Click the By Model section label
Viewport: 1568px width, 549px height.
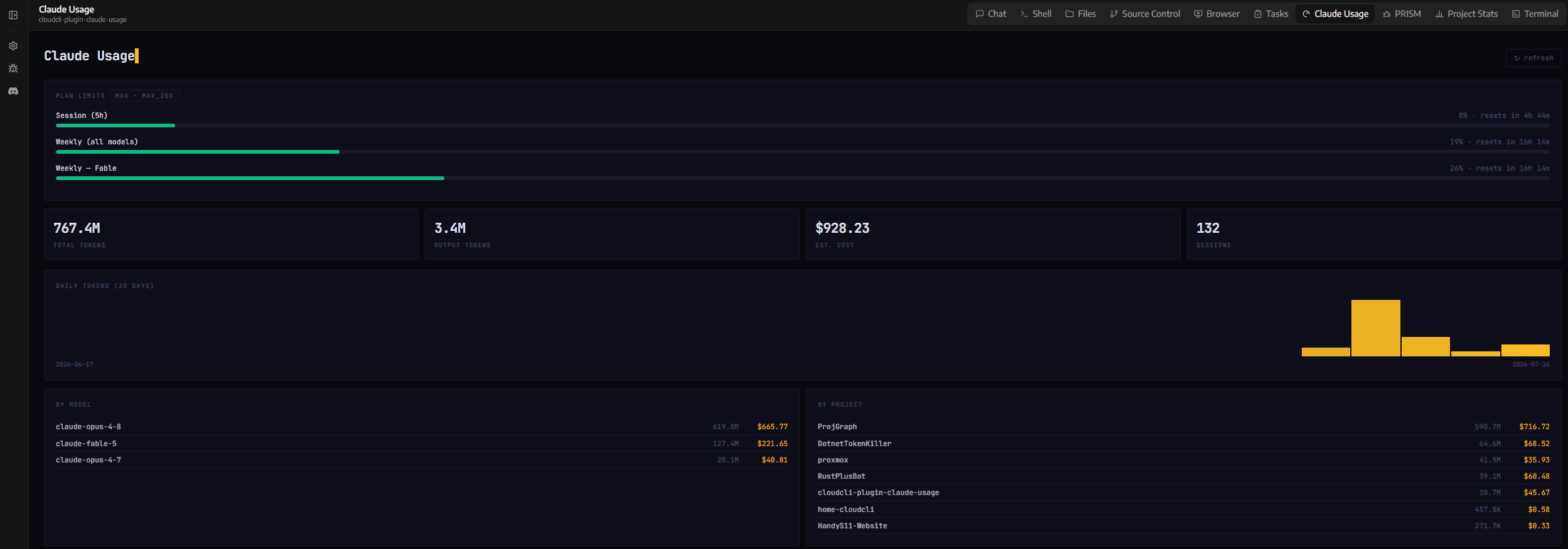coord(73,405)
